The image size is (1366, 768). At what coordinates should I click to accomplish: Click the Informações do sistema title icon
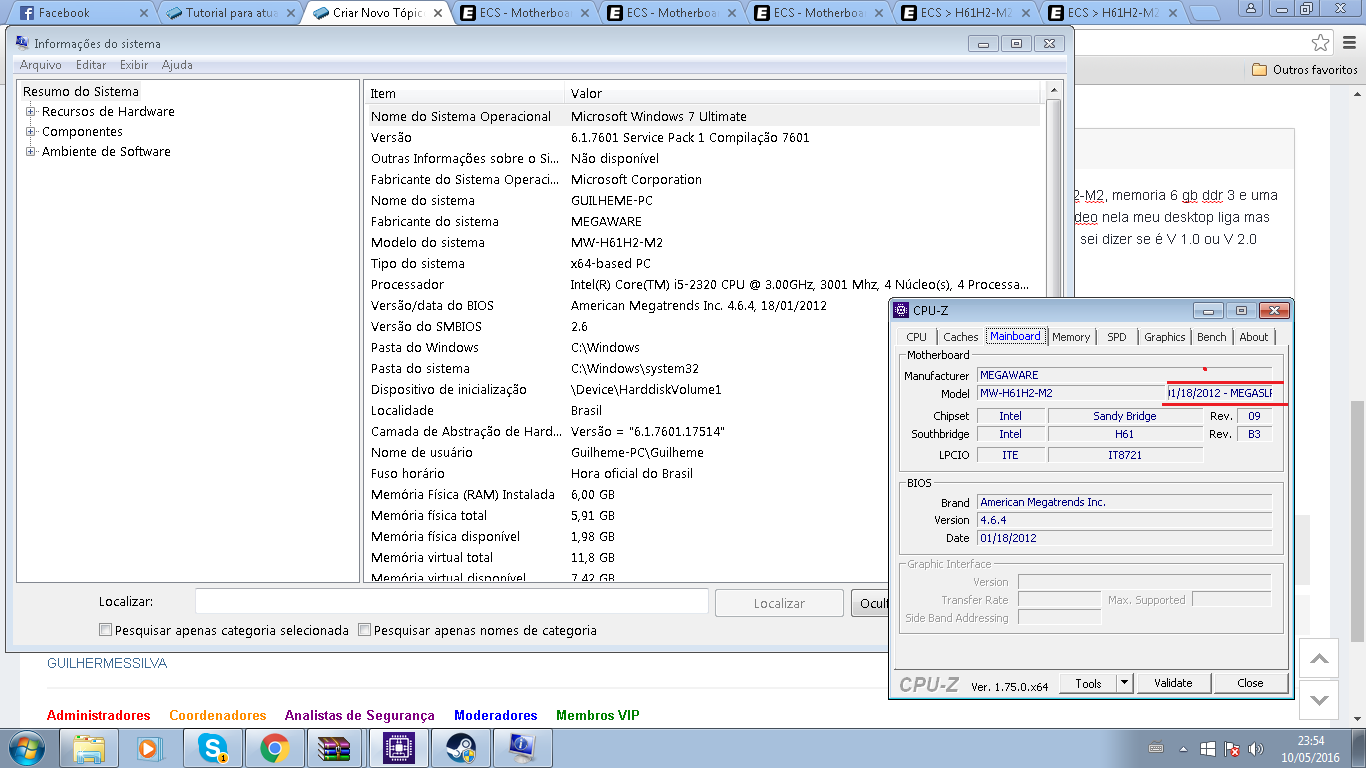[22, 43]
